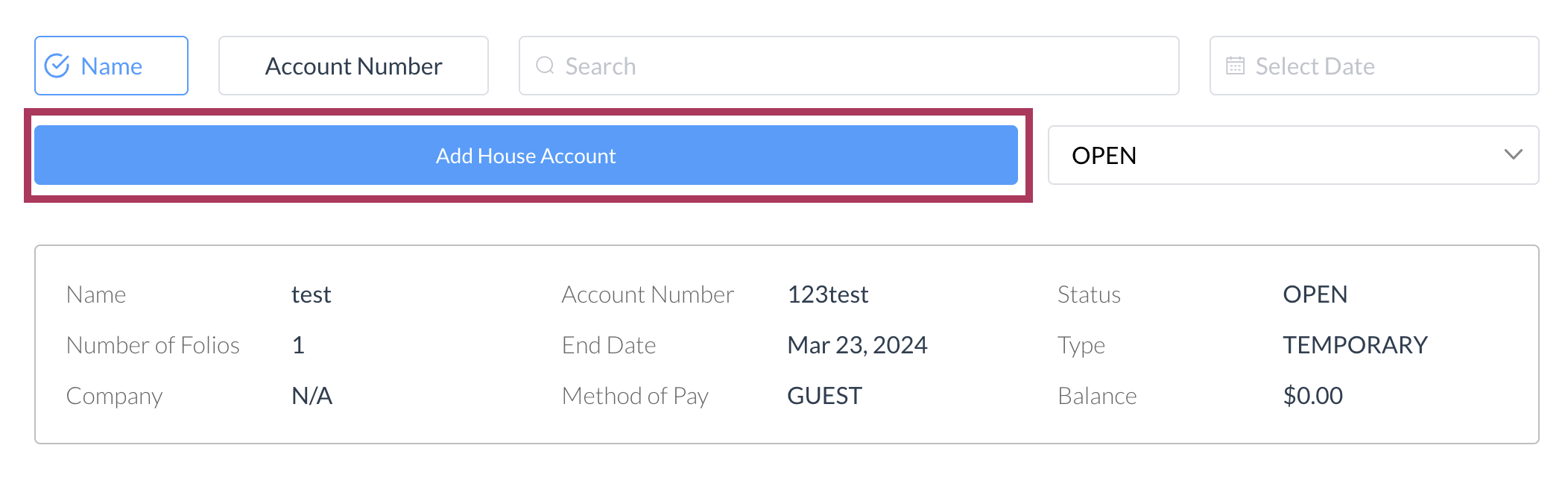Click the account name value "test"
Viewport: 1568px width, 492px height.
pos(311,295)
